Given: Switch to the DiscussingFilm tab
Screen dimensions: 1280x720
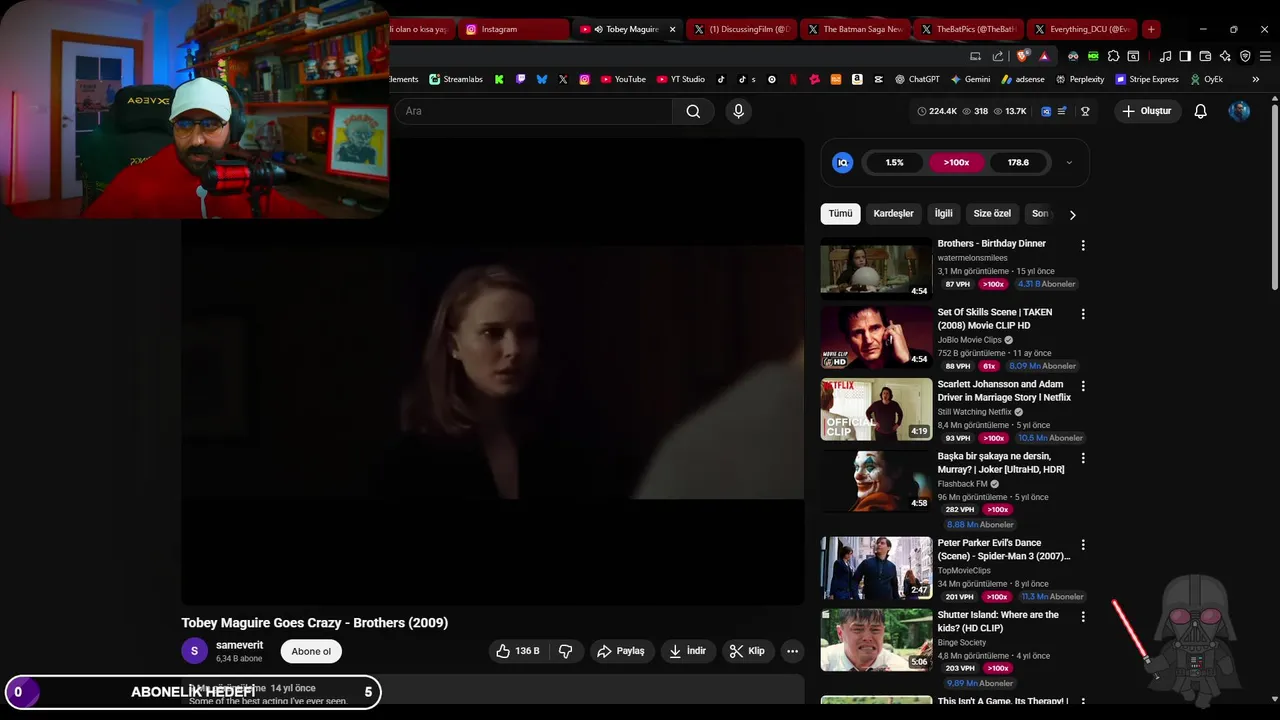Looking at the screenshot, I should click(742, 29).
